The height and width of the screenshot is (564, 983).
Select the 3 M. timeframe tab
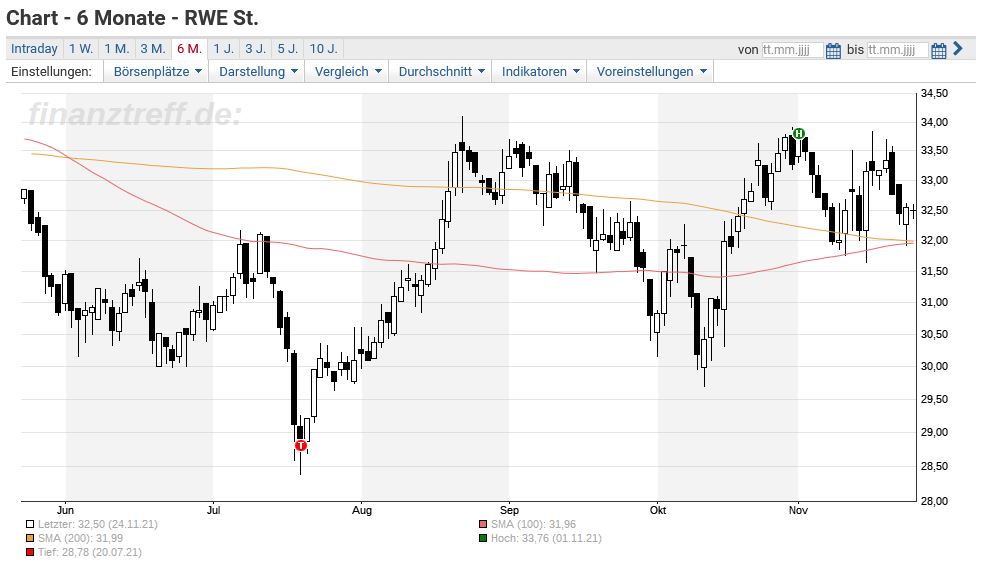(x=152, y=49)
